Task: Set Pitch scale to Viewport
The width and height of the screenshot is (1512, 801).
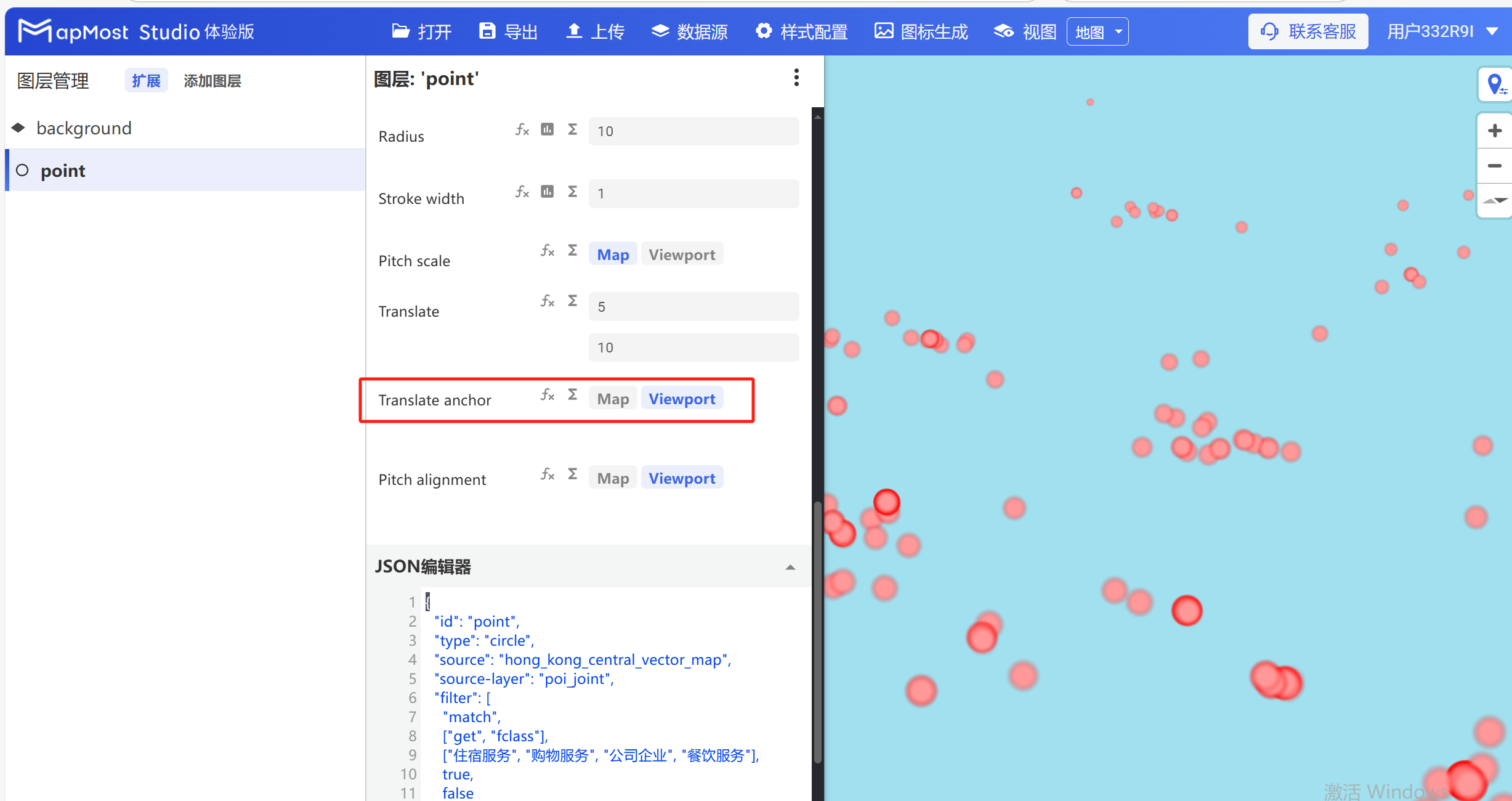Action: pyautogui.click(x=681, y=254)
